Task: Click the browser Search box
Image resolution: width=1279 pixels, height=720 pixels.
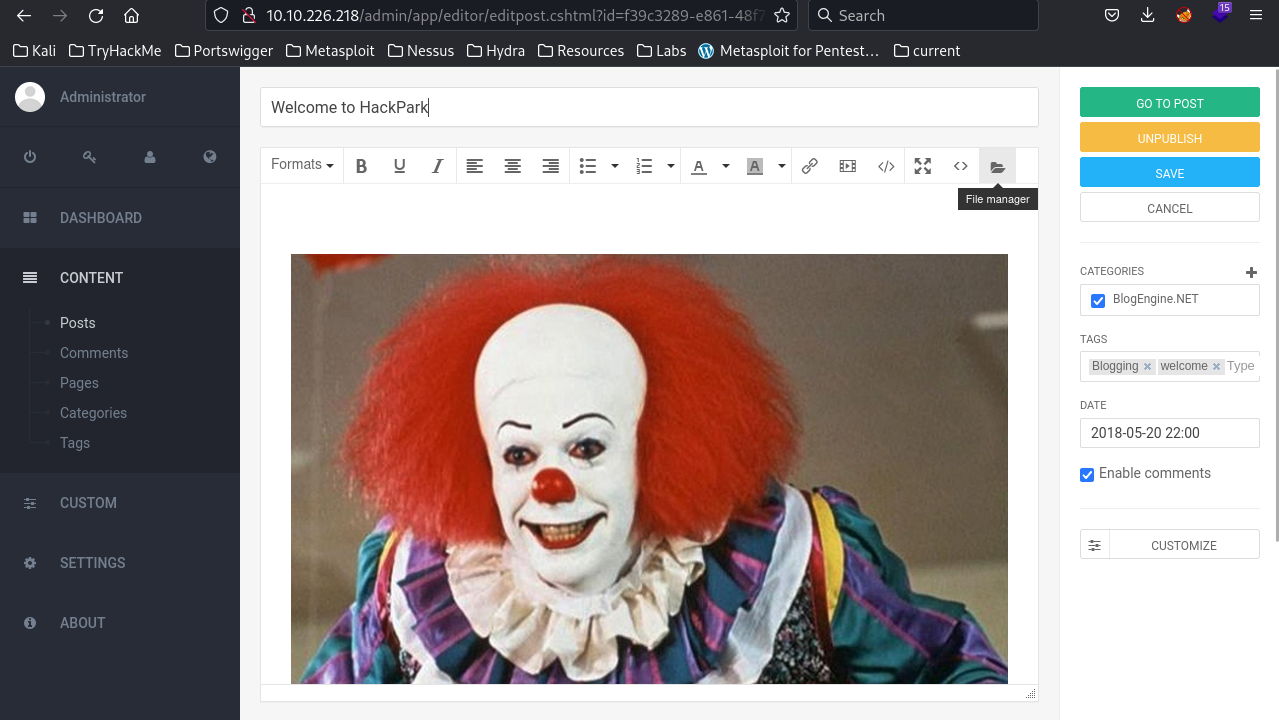Action: click(x=923, y=16)
